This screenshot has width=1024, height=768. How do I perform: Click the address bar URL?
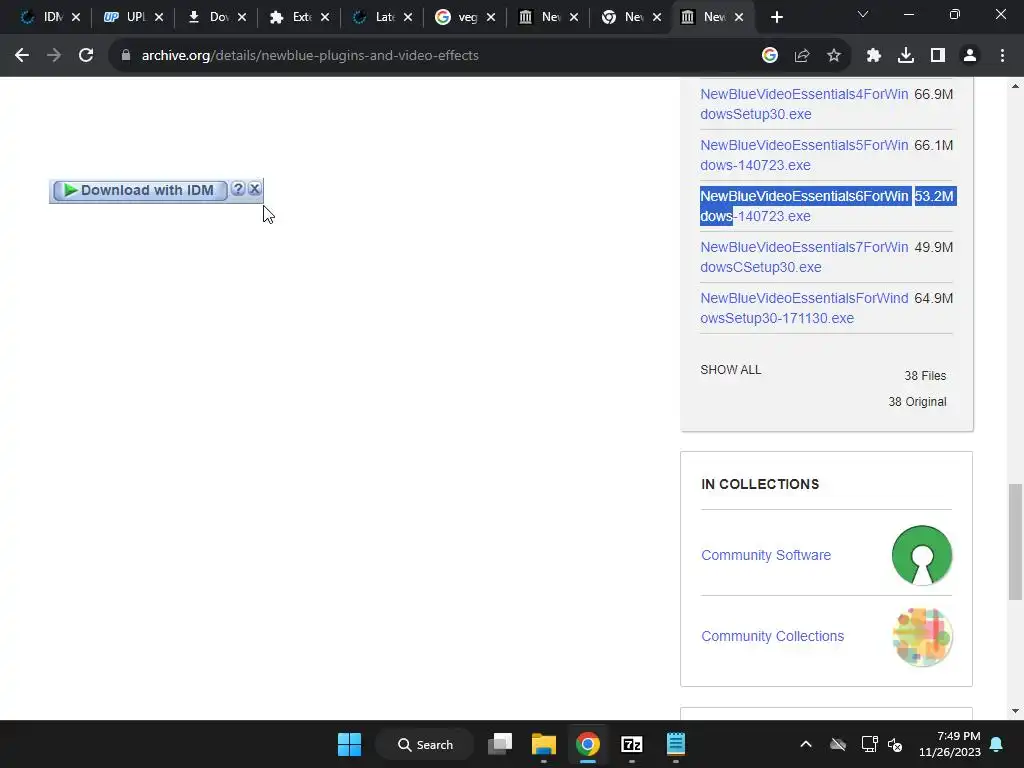(310, 56)
